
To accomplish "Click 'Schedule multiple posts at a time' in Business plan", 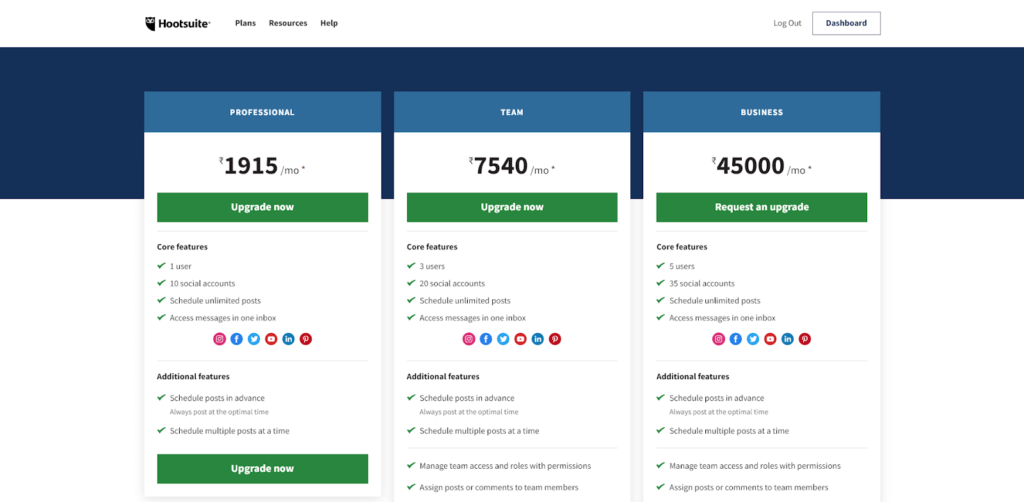I will 729,431.
